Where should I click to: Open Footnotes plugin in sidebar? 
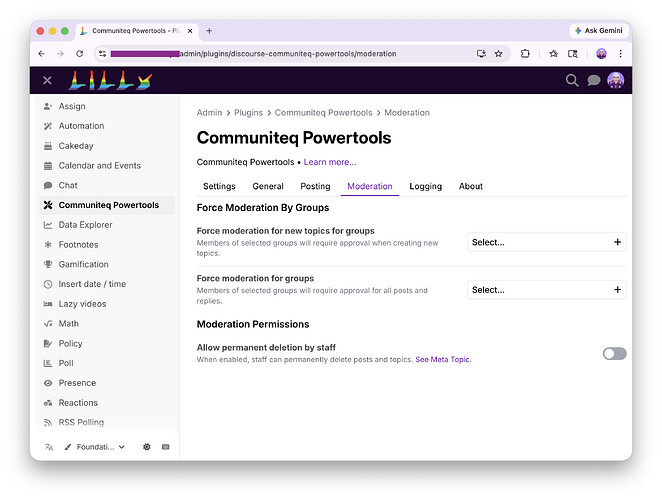(x=107, y=244)
